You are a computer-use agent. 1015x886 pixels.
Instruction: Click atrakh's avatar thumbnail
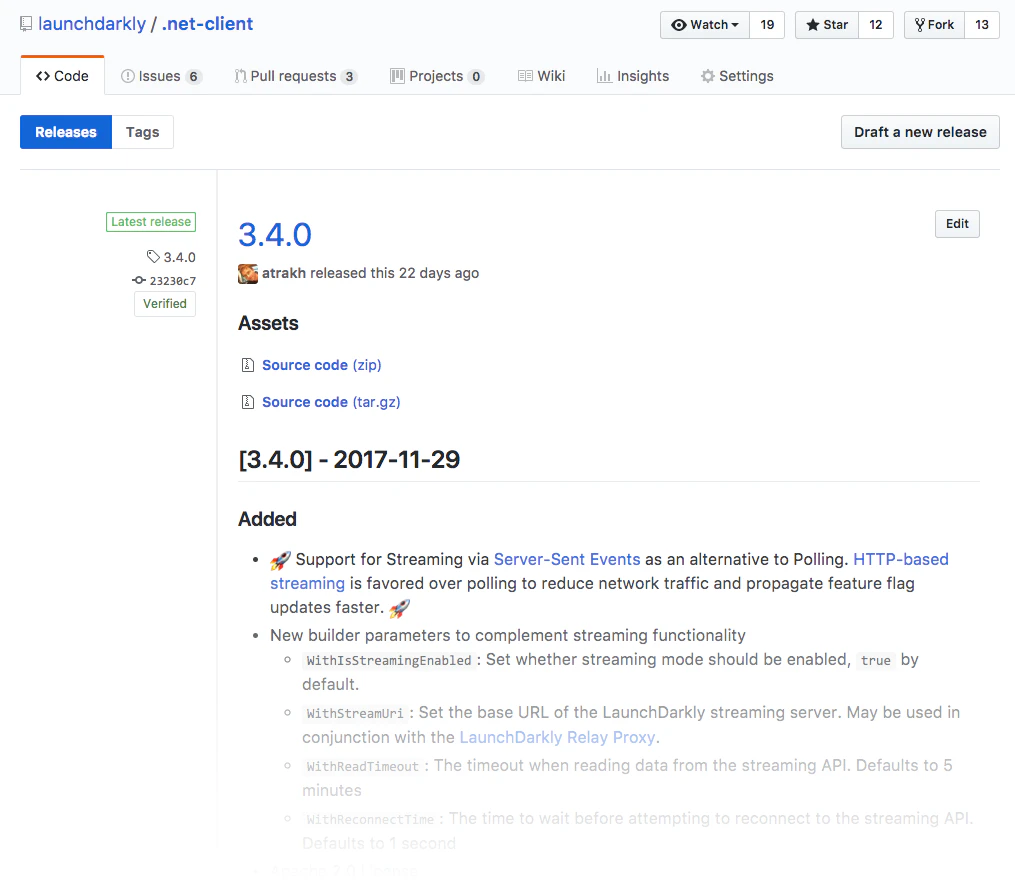[247, 273]
